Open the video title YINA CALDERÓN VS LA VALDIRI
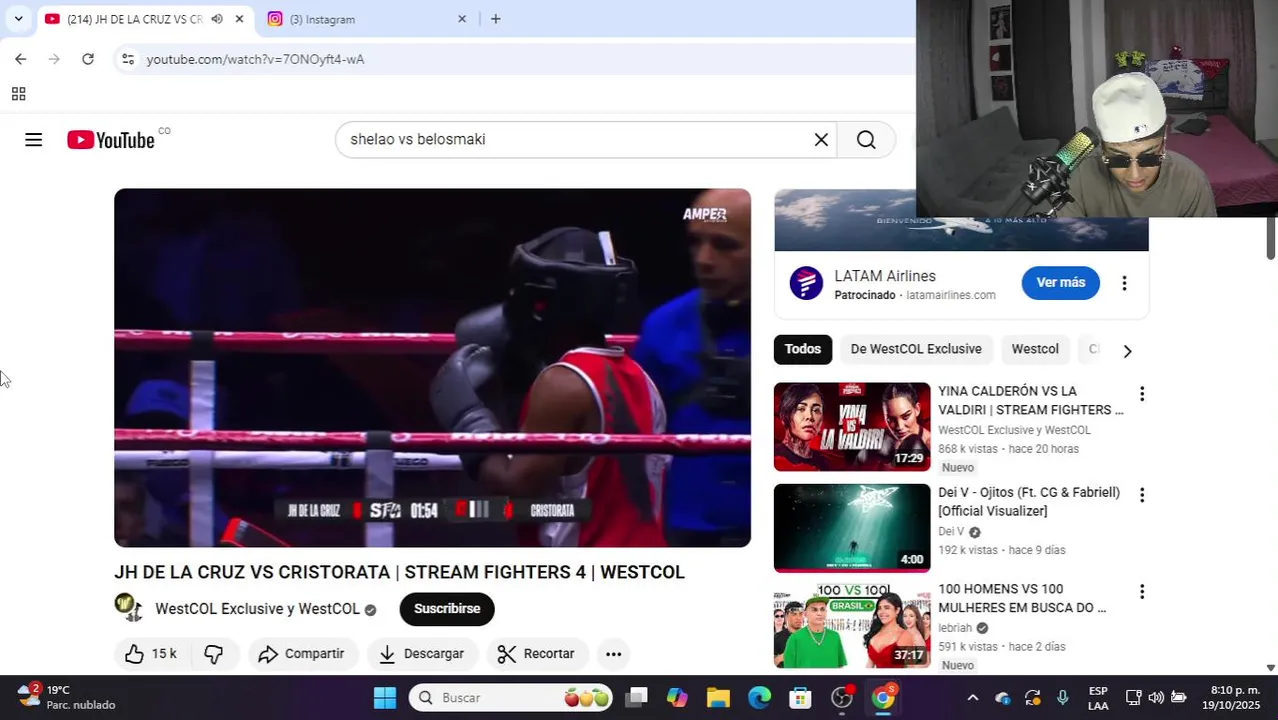The image size is (1278, 720). [x=1030, y=401]
